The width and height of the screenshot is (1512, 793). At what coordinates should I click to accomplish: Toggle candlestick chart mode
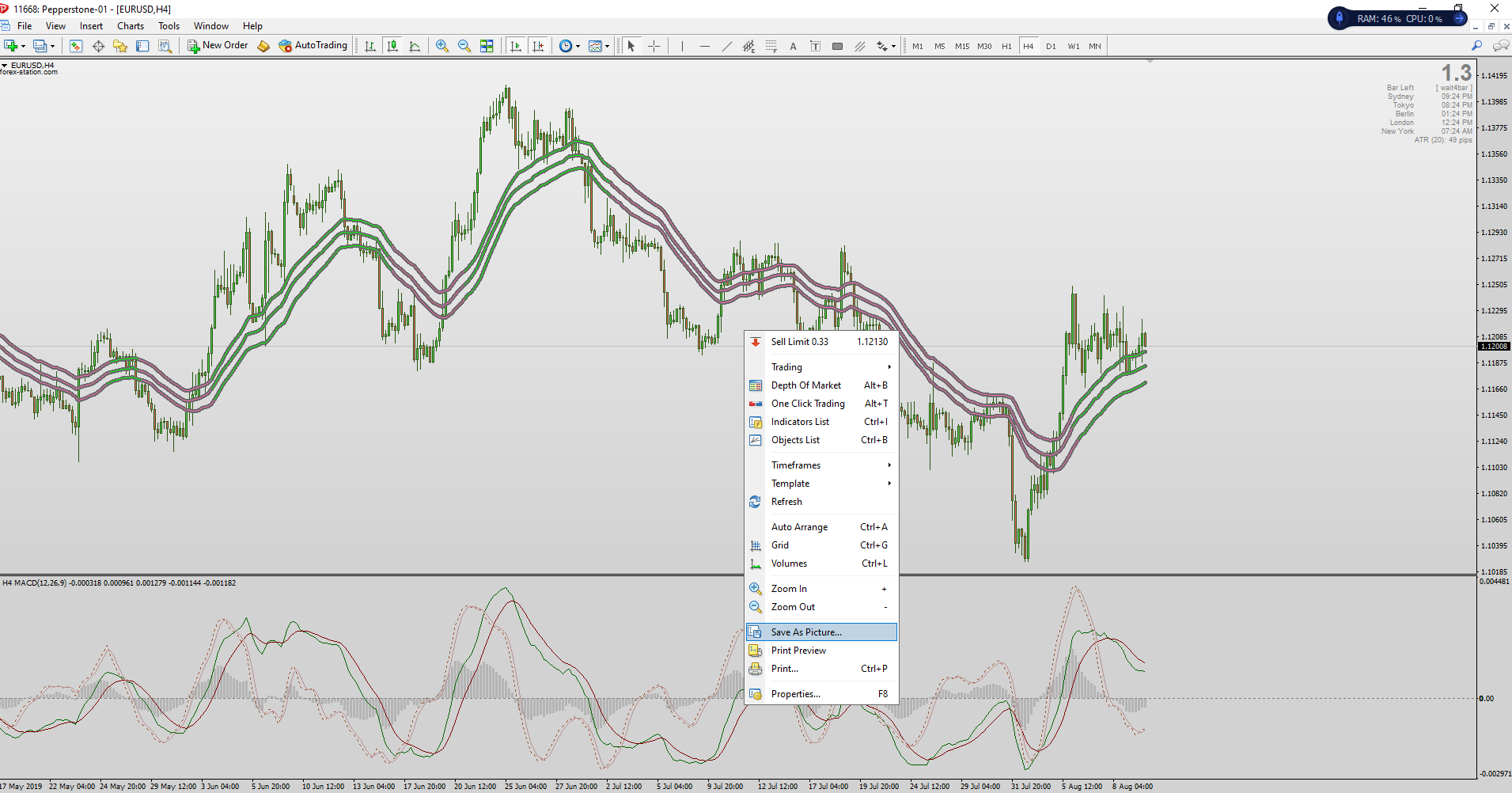[392, 46]
